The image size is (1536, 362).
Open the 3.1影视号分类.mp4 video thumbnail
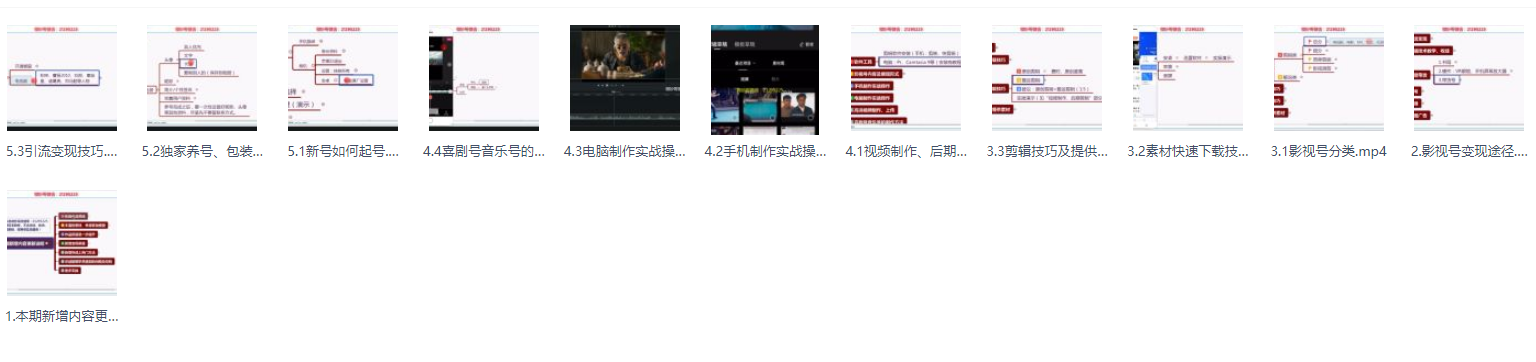tap(1329, 78)
